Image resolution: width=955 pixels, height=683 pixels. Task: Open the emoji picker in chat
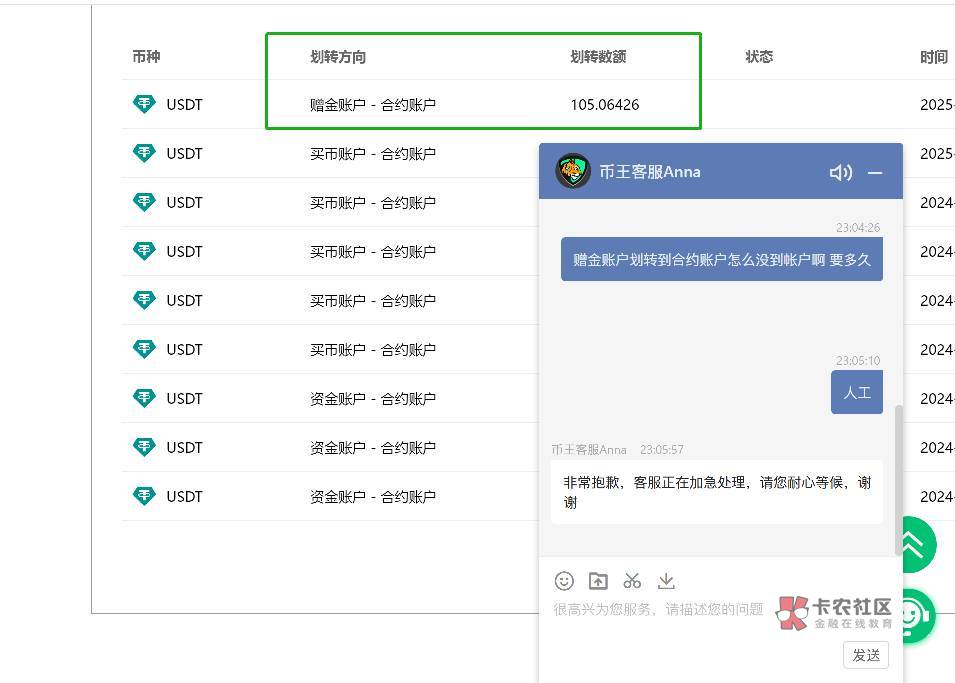[x=564, y=580]
